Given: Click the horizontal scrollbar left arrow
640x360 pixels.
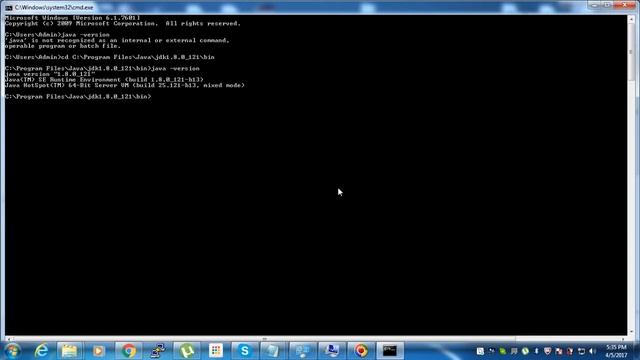Looking at the screenshot, I should [x=9, y=339].
